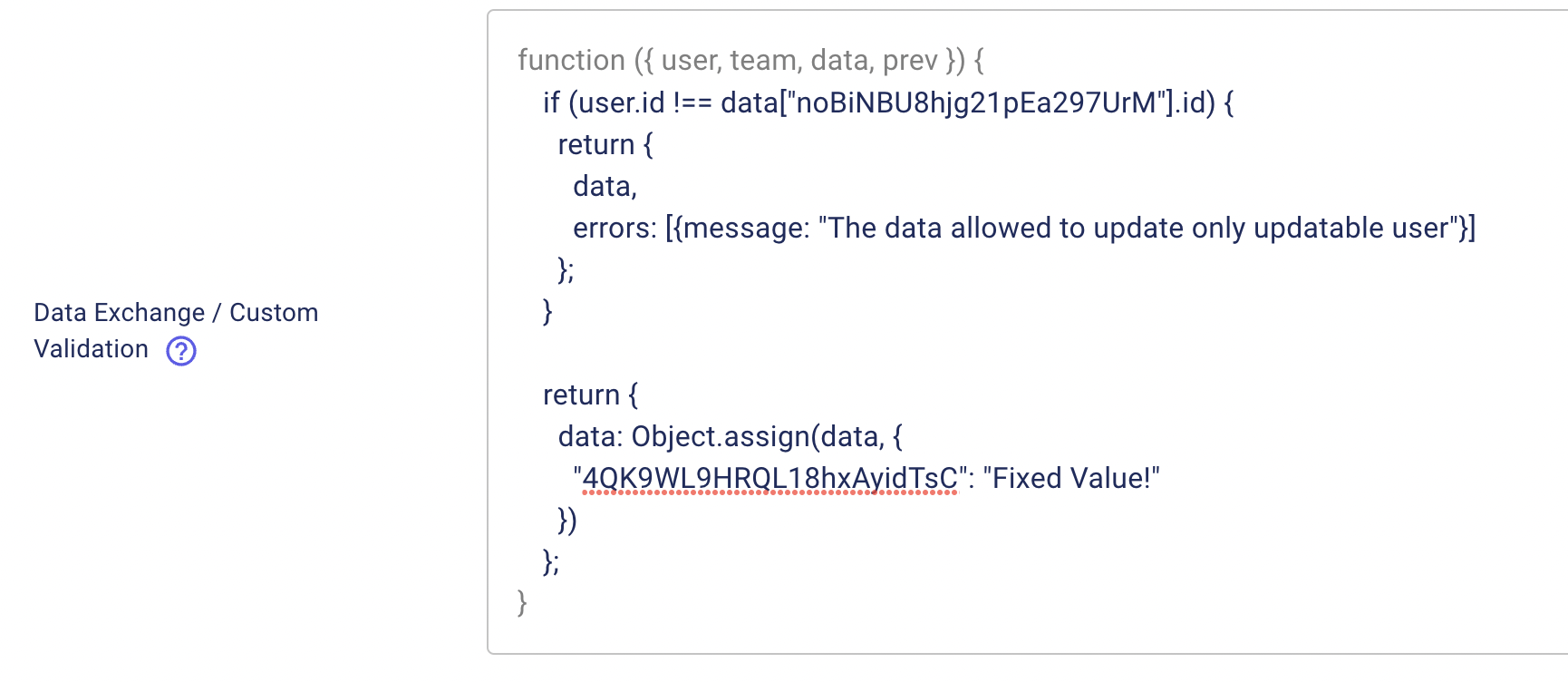Click the error message text about updatable user
1568x682 pixels.
(1138, 228)
